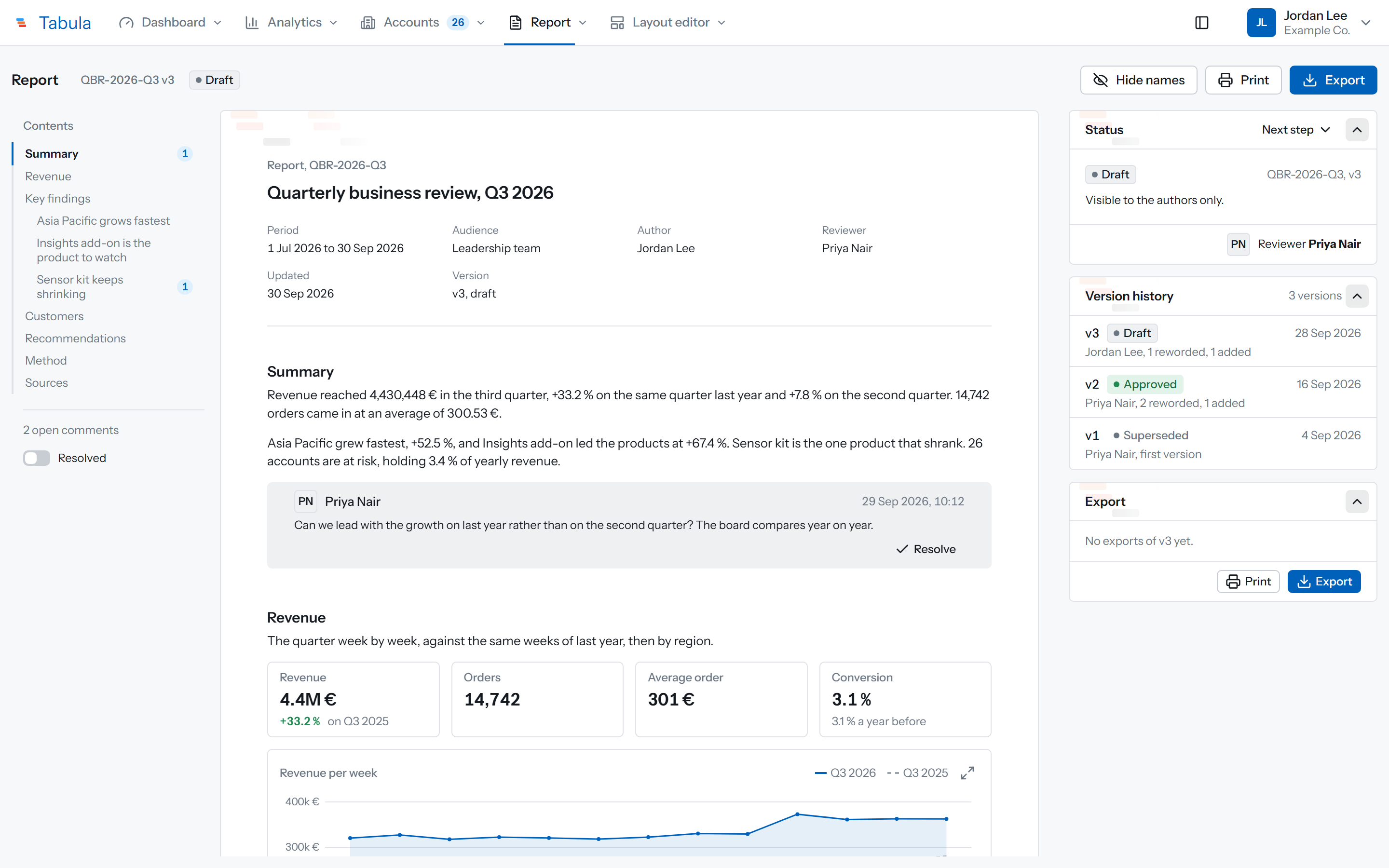The width and height of the screenshot is (1389, 868).
Task: Click the Tabula logo
Action: pos(54,22)
